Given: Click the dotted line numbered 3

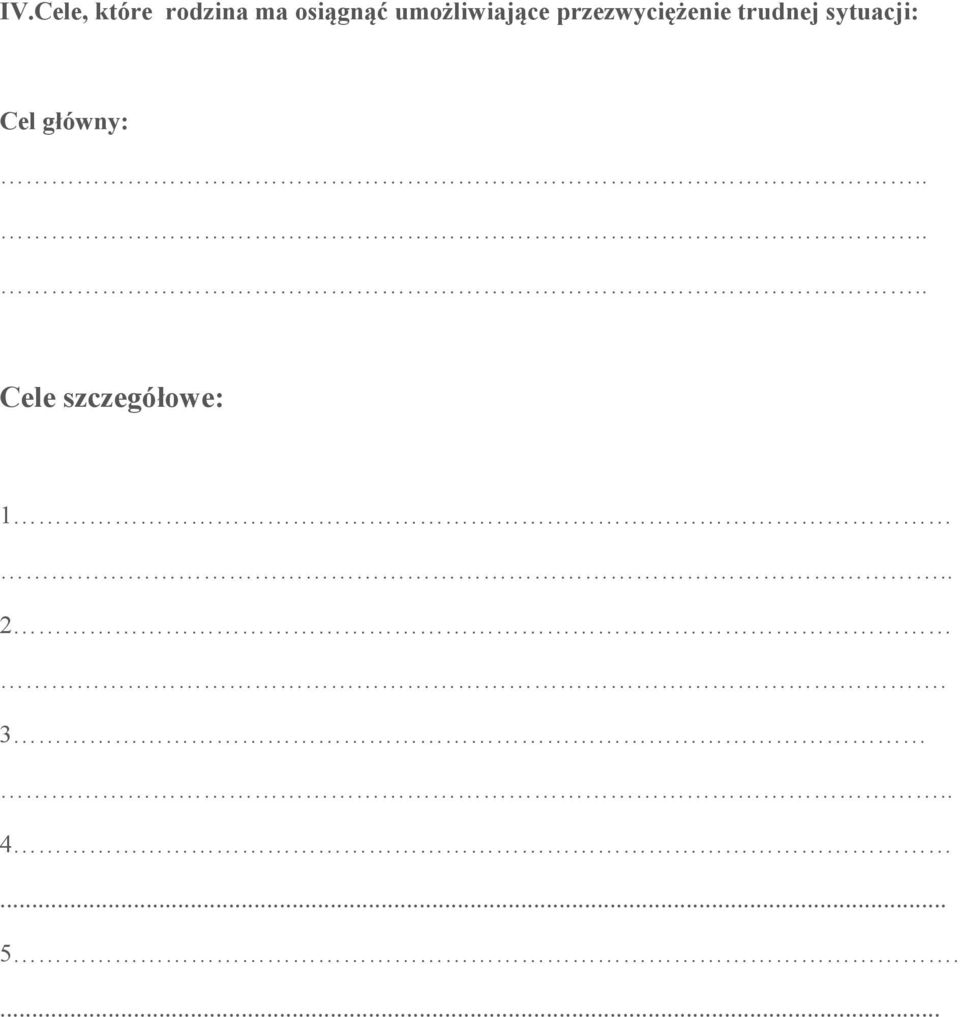Looking at the screenshot, I should (x=462, y=736).
